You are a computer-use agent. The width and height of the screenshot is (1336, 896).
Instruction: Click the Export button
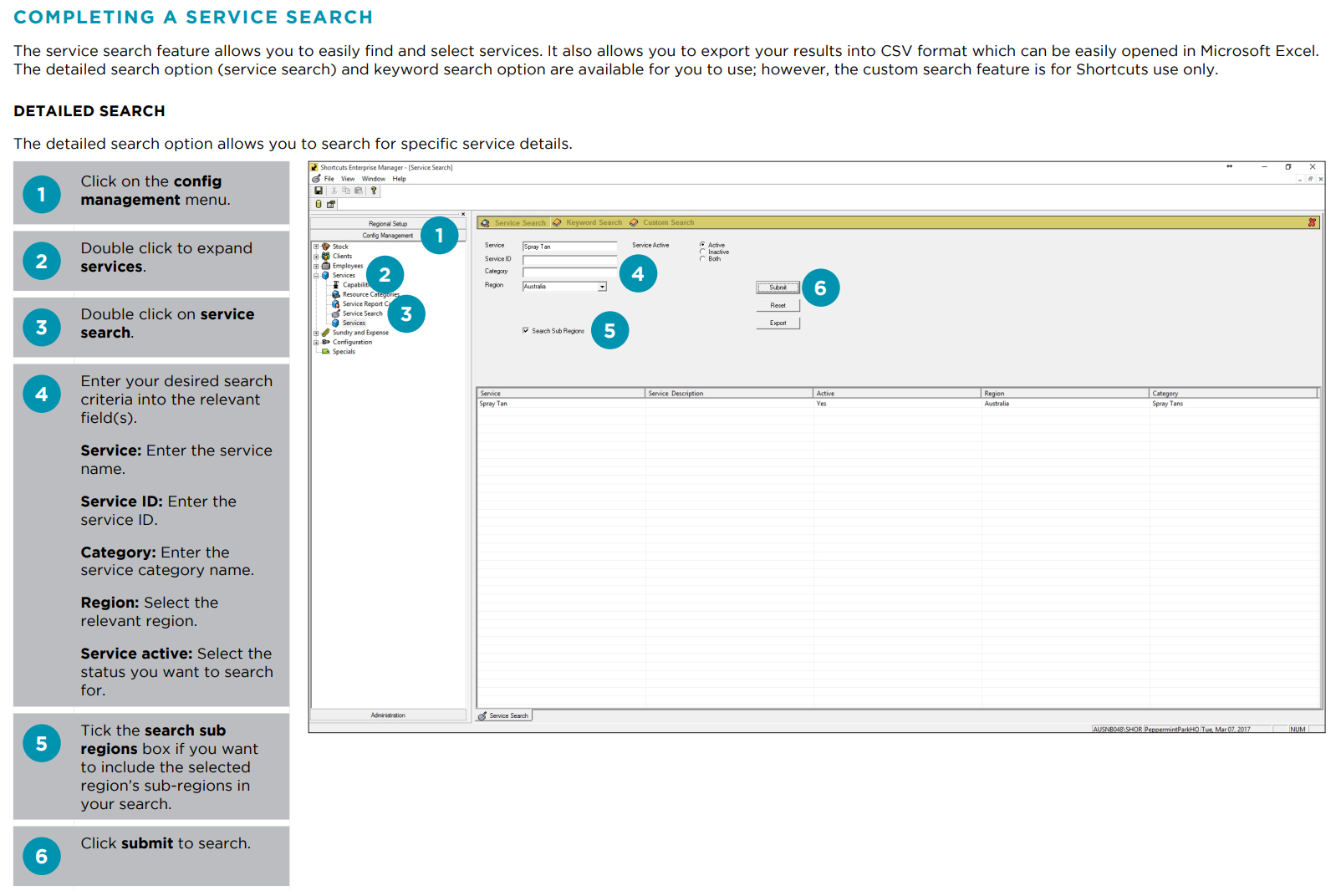tap(778, 323)
